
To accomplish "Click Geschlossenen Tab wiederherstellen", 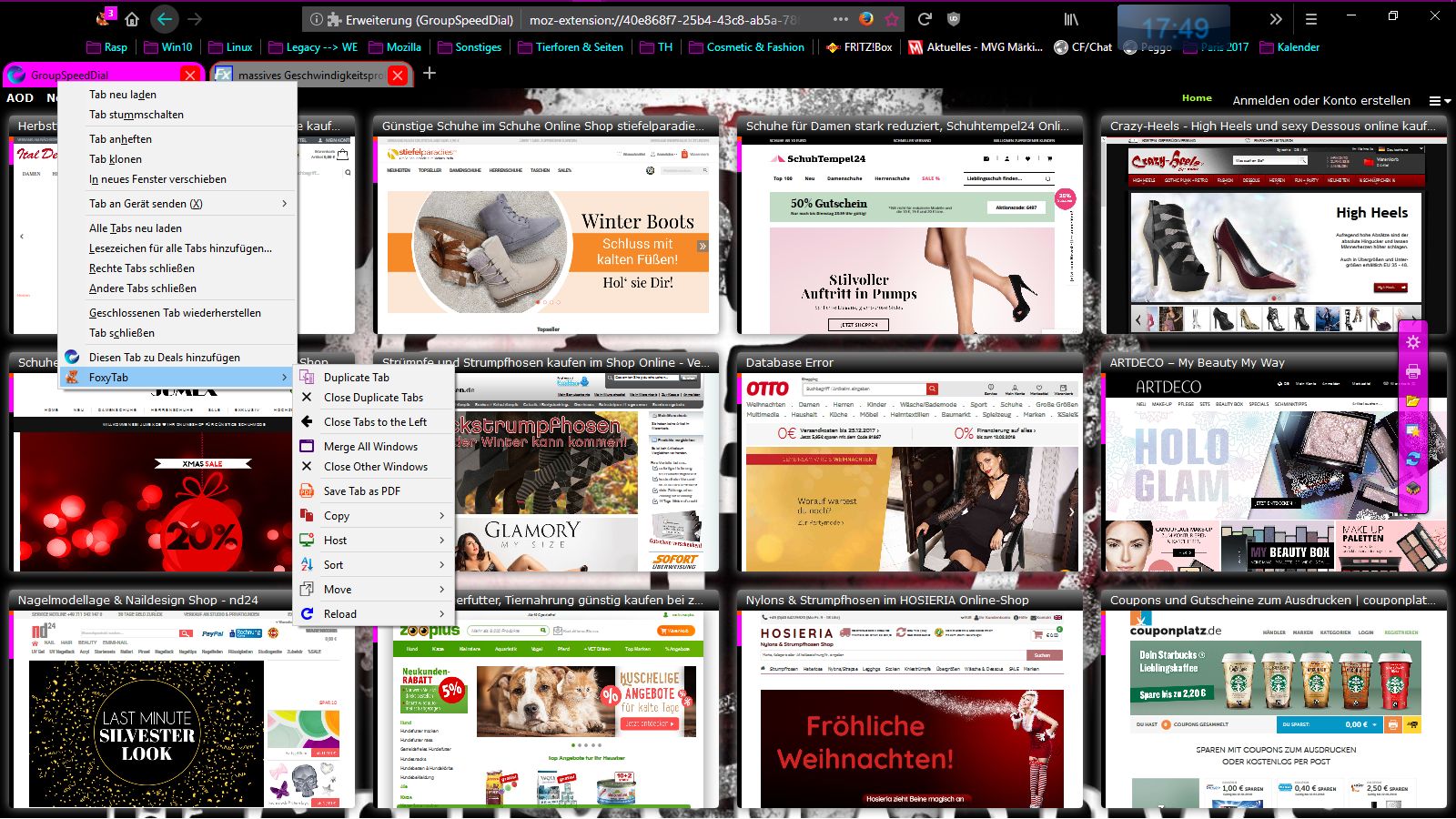I will 177,312.
